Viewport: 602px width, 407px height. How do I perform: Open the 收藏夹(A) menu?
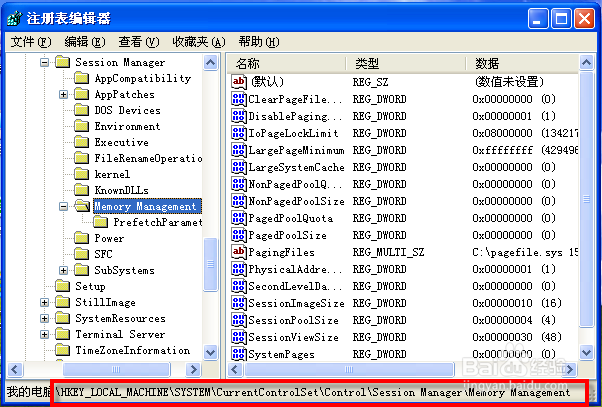point(199,41)
